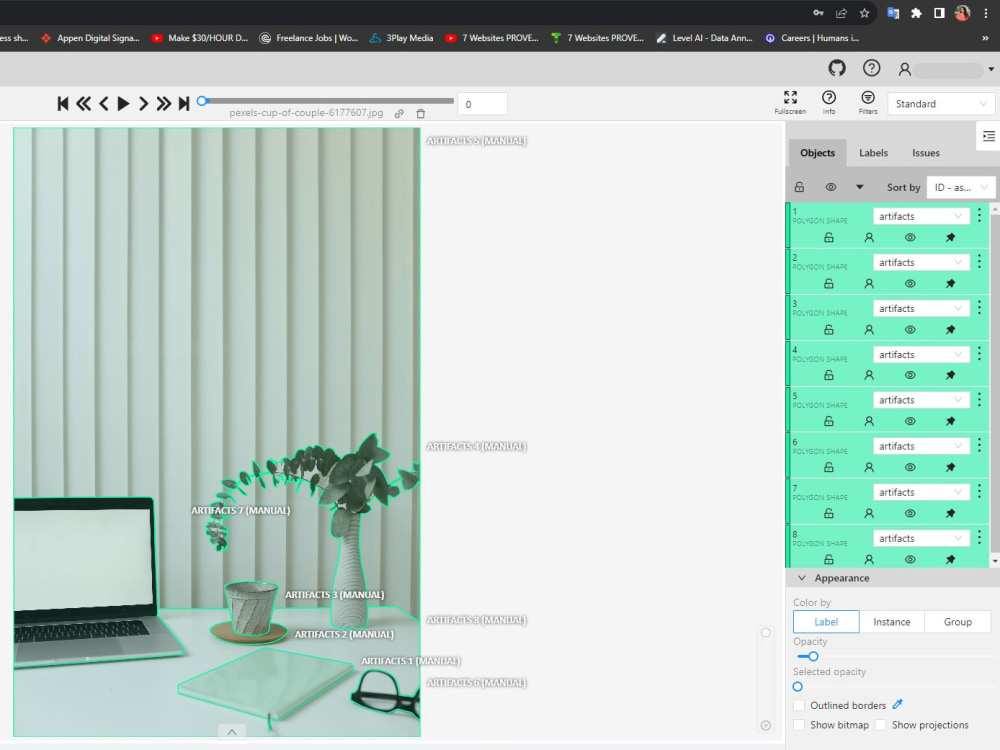Copy link icon beside the filename
The height and width of the screenshot is (750, 1000).
(x=399, y=114)
